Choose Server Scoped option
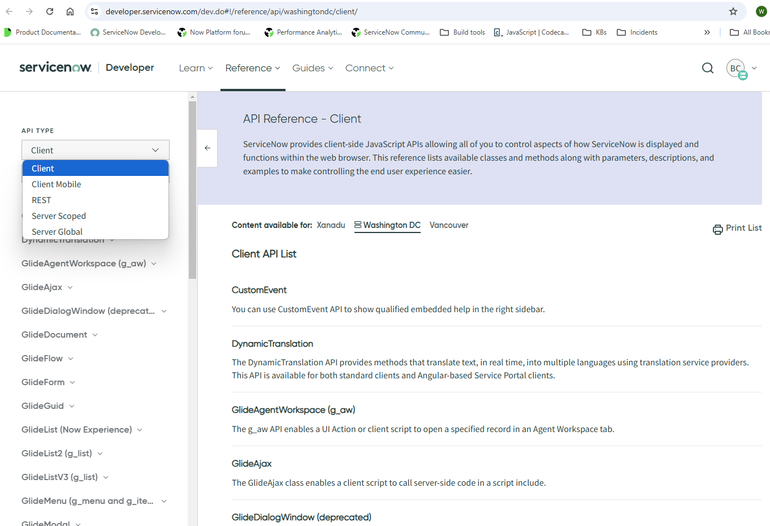Viewport: 770px width, 526px height. pyautogui.click(x=95, y=216)
